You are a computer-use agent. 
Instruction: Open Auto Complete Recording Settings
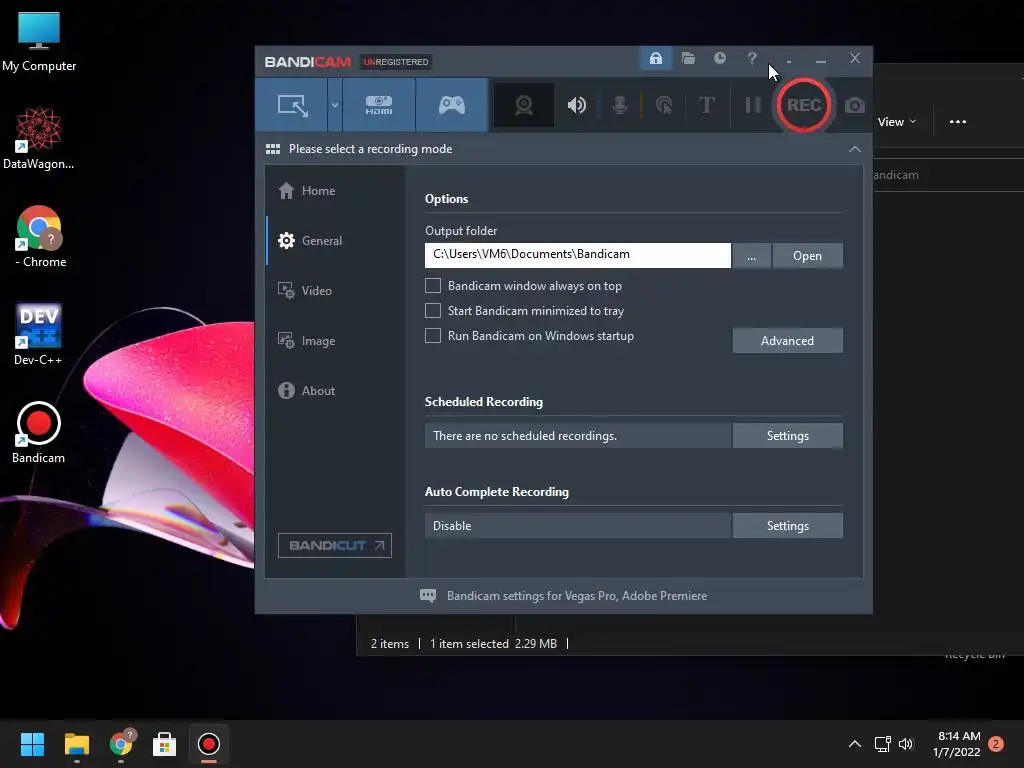(x=788, y=526)
